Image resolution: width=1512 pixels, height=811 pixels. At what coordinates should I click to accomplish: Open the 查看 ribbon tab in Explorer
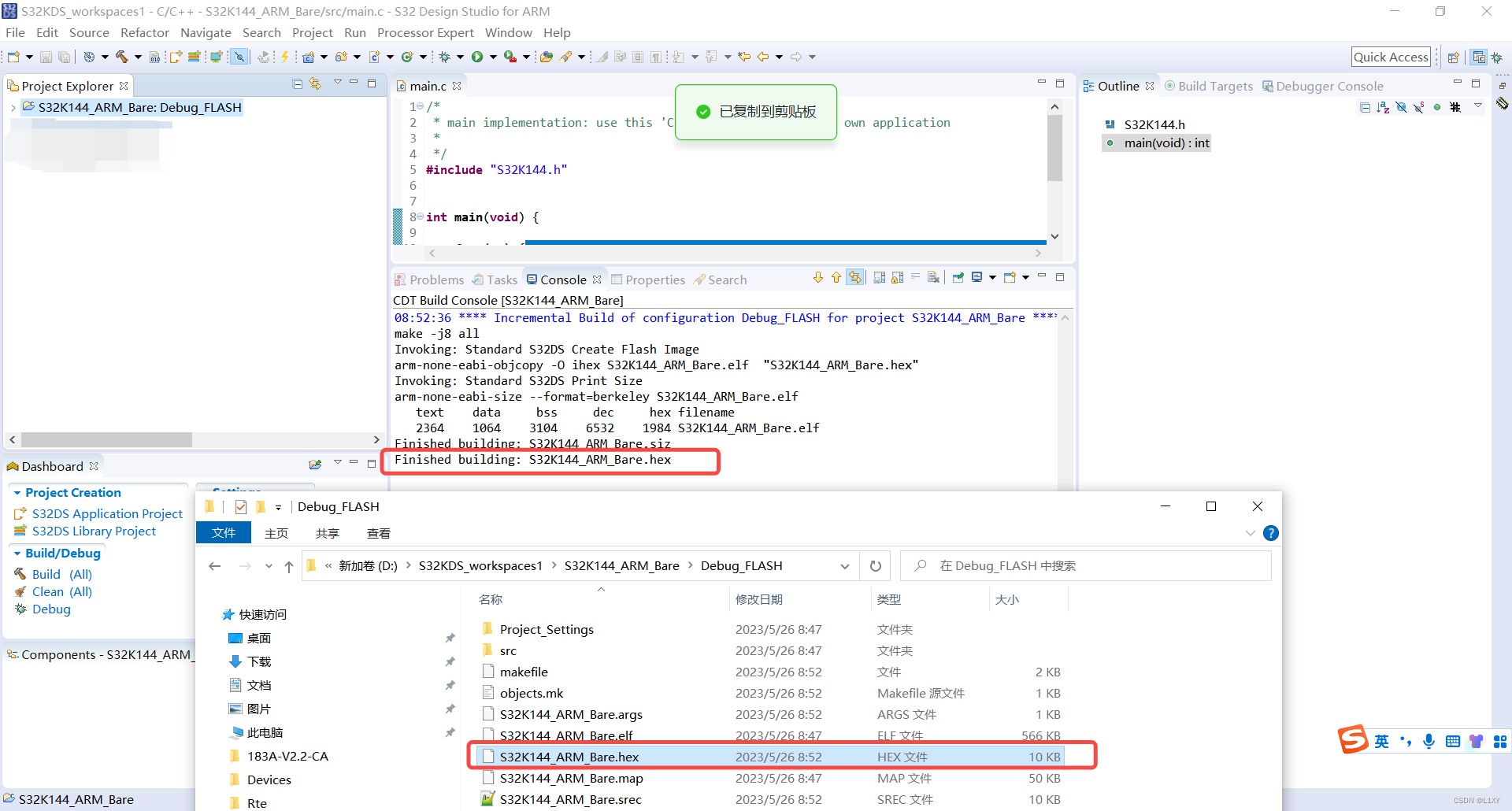(x=379, y=533)
